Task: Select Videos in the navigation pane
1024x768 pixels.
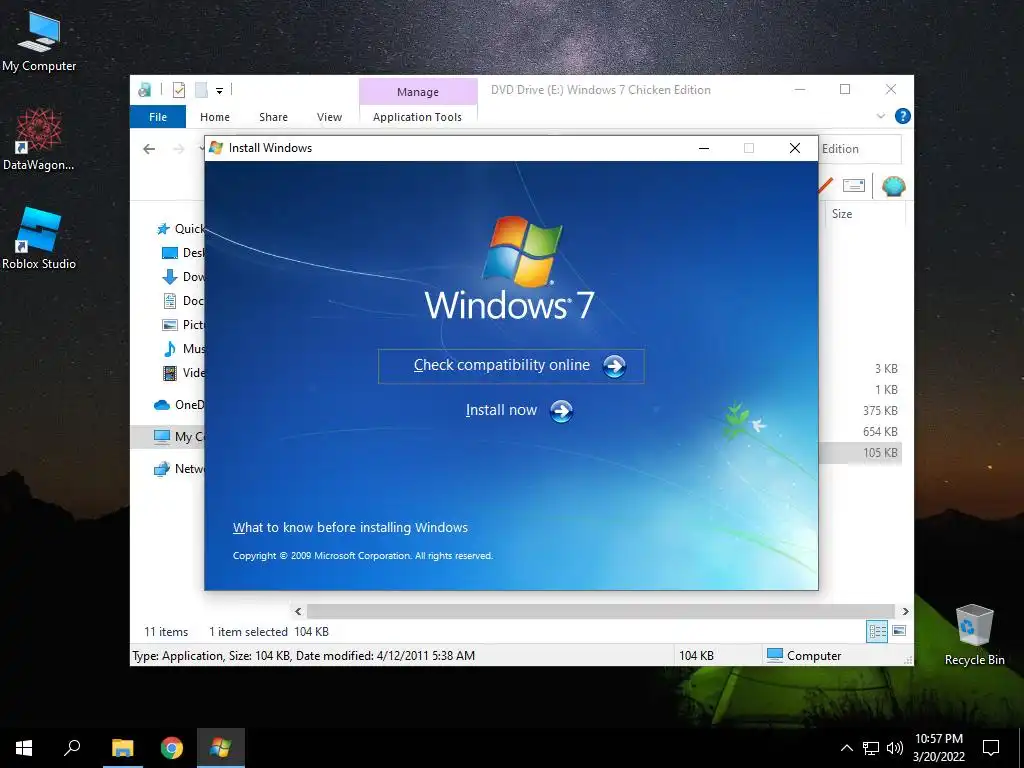Action: click(x=182, y=373)
